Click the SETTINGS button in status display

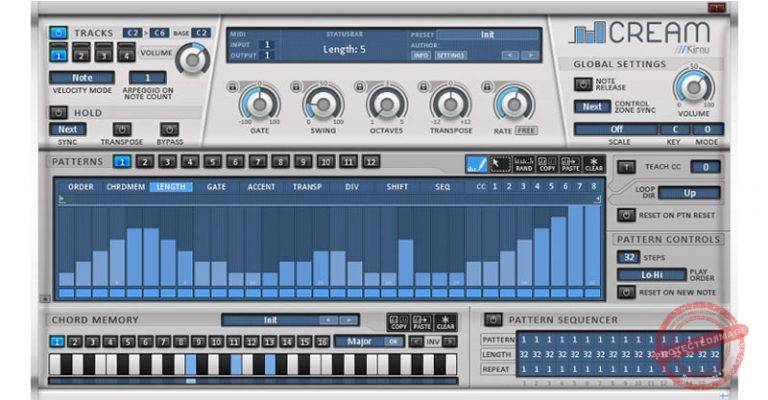click(450, 55)
